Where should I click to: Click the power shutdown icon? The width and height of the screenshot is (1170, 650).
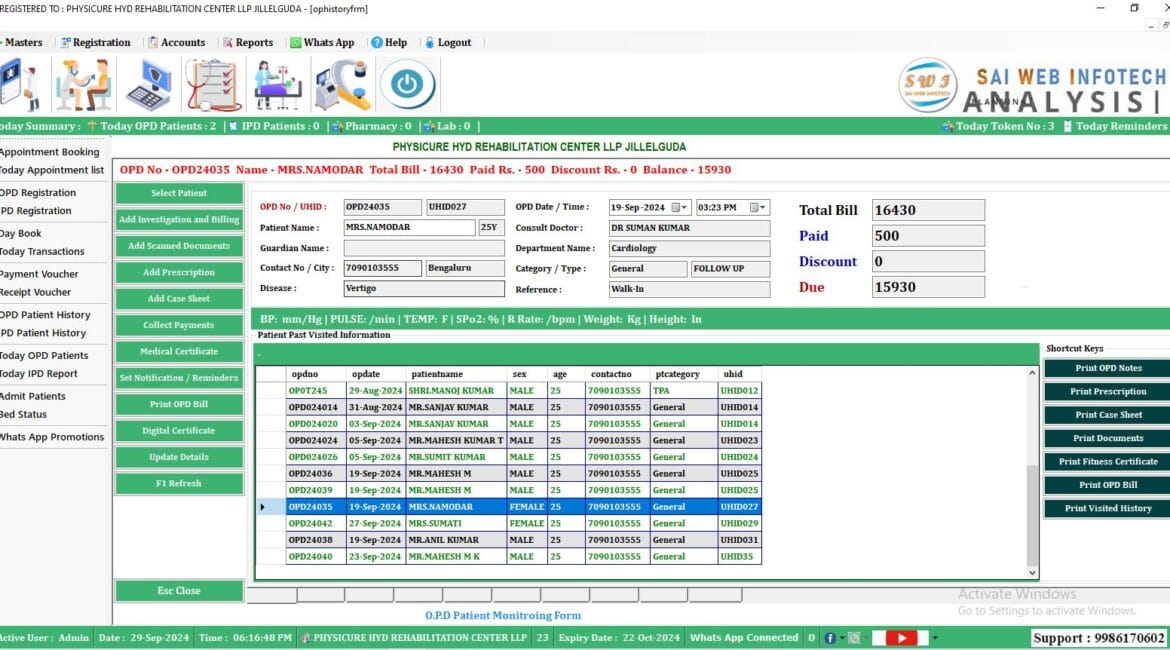408,85
